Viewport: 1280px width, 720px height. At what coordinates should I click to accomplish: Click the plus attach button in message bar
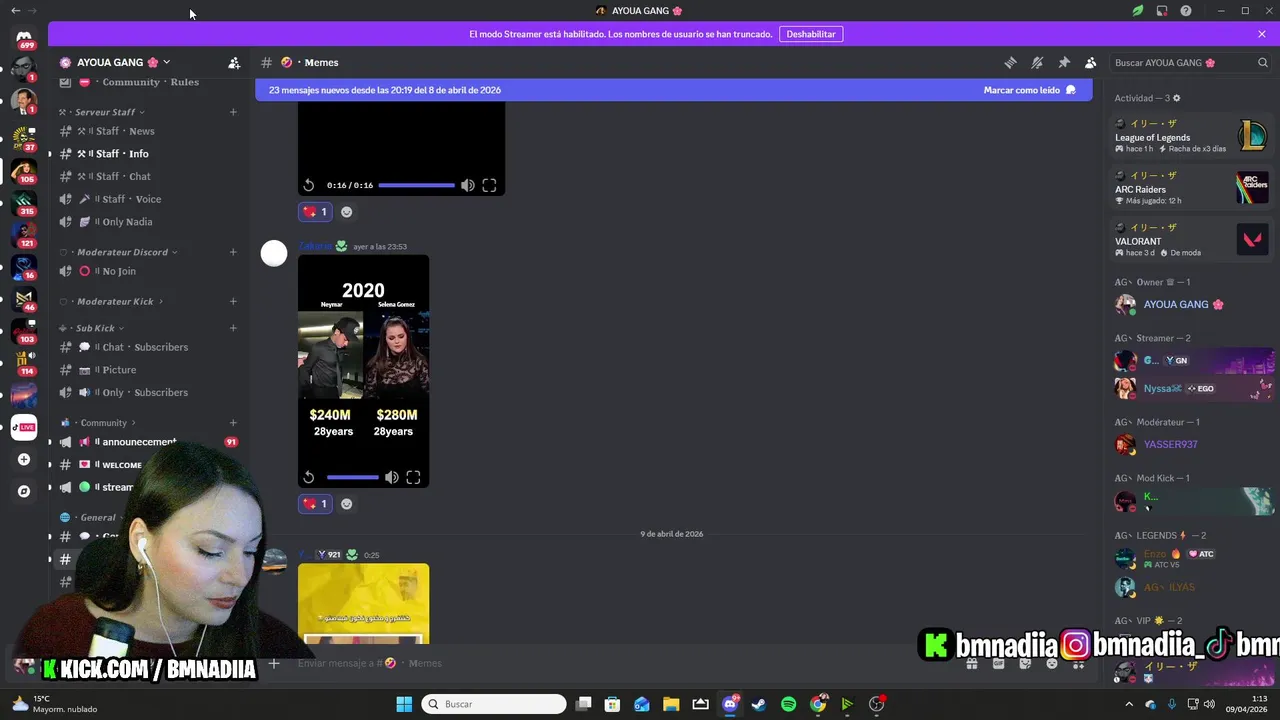274,663
